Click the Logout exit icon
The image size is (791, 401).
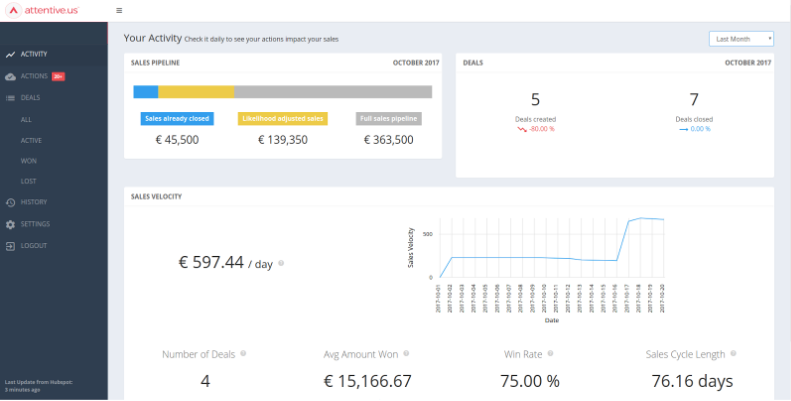[10, 246]
